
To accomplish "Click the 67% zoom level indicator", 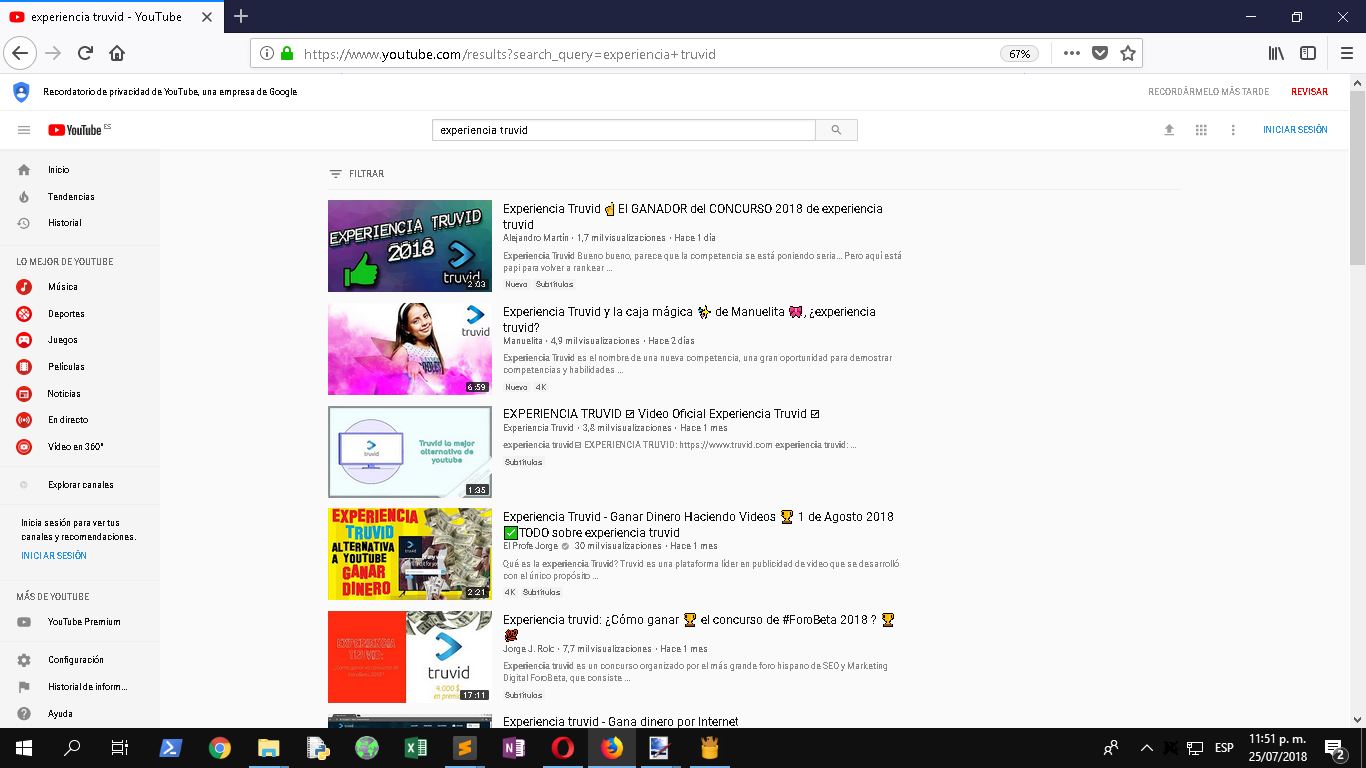I will tap(1019, 54).
